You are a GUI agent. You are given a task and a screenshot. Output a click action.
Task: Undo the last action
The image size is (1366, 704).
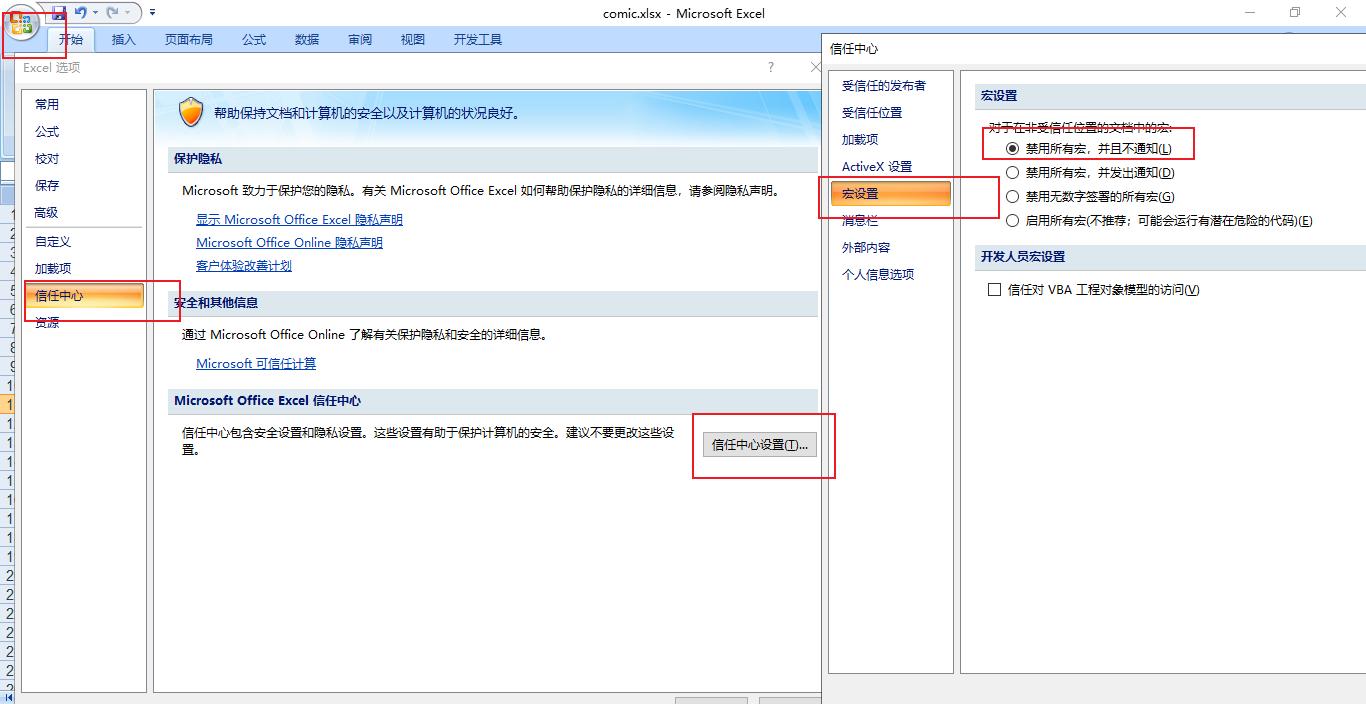click(80, 13)
